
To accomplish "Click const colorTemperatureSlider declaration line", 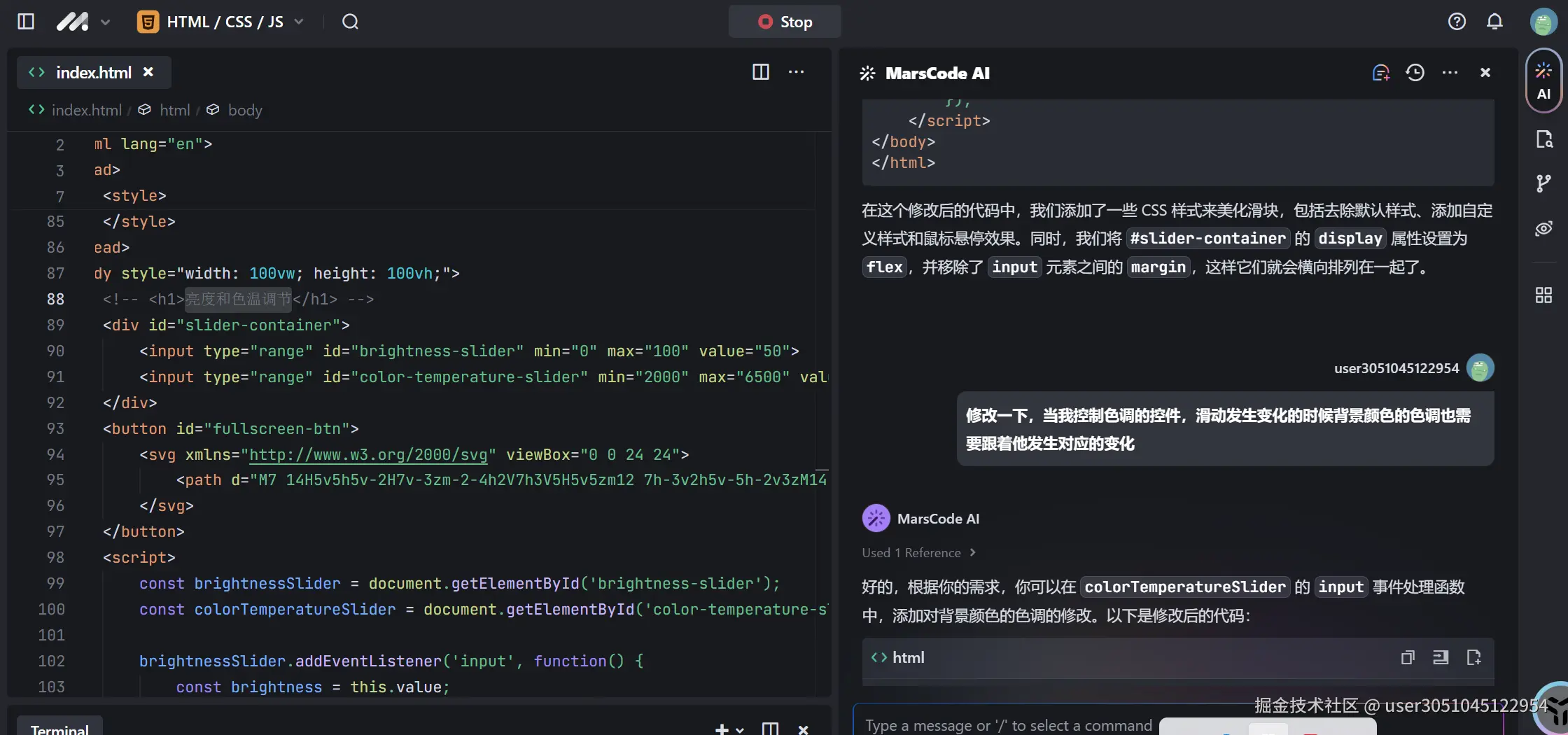I will pyautogui.click(x=483, y=609).
